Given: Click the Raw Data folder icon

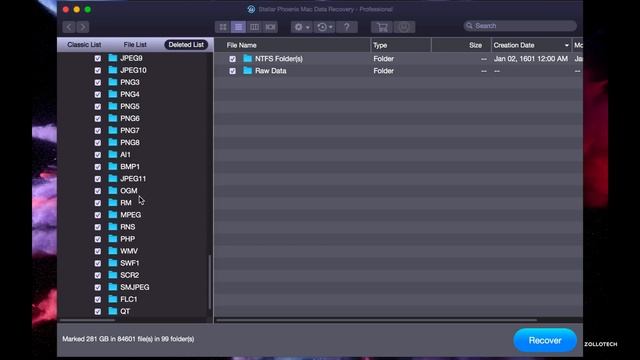Looking at the screenshot, I should point(247,71).
